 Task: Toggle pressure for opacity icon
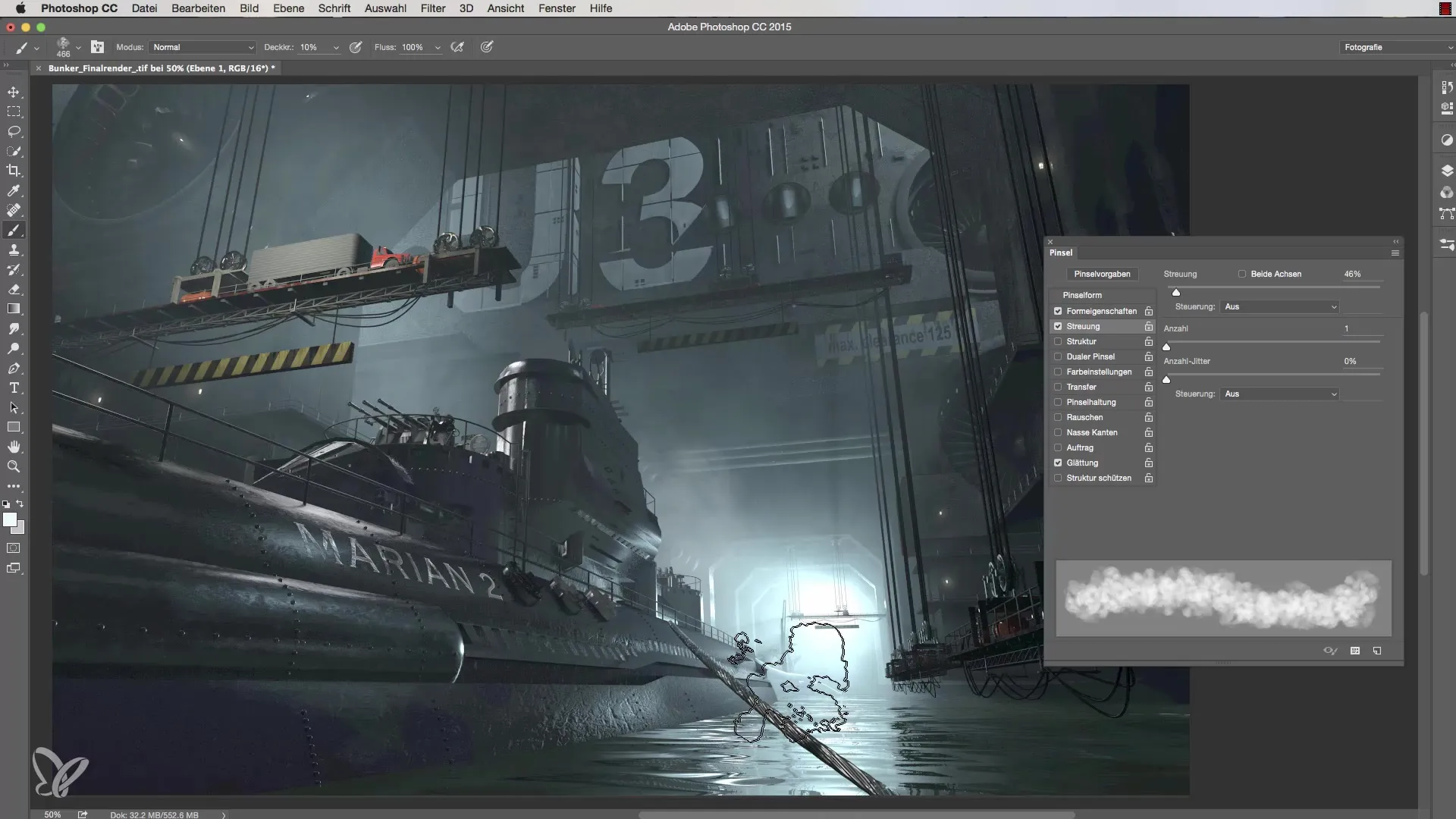point(356,47)
